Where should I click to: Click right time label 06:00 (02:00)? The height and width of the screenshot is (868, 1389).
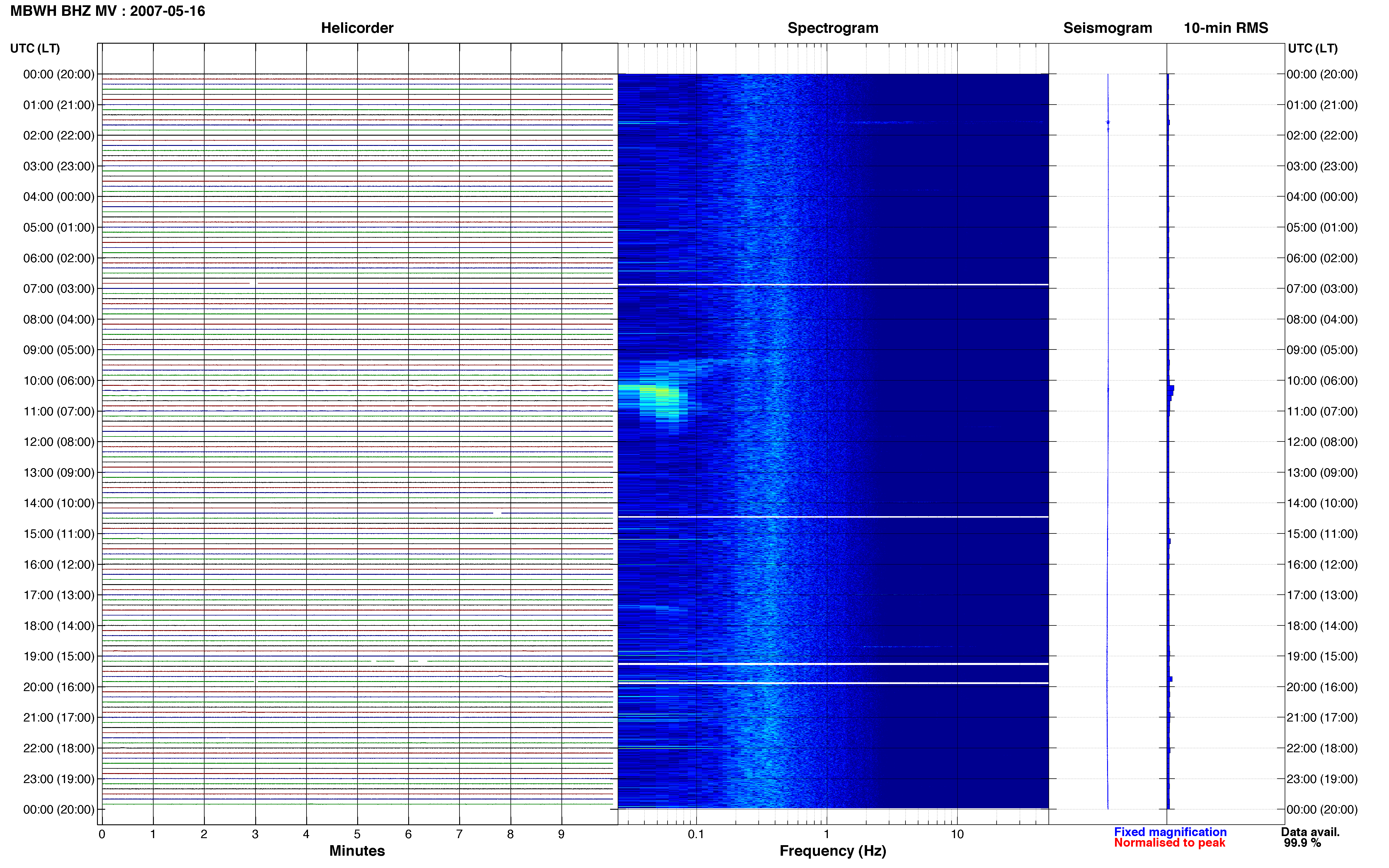coord(1322,258)
